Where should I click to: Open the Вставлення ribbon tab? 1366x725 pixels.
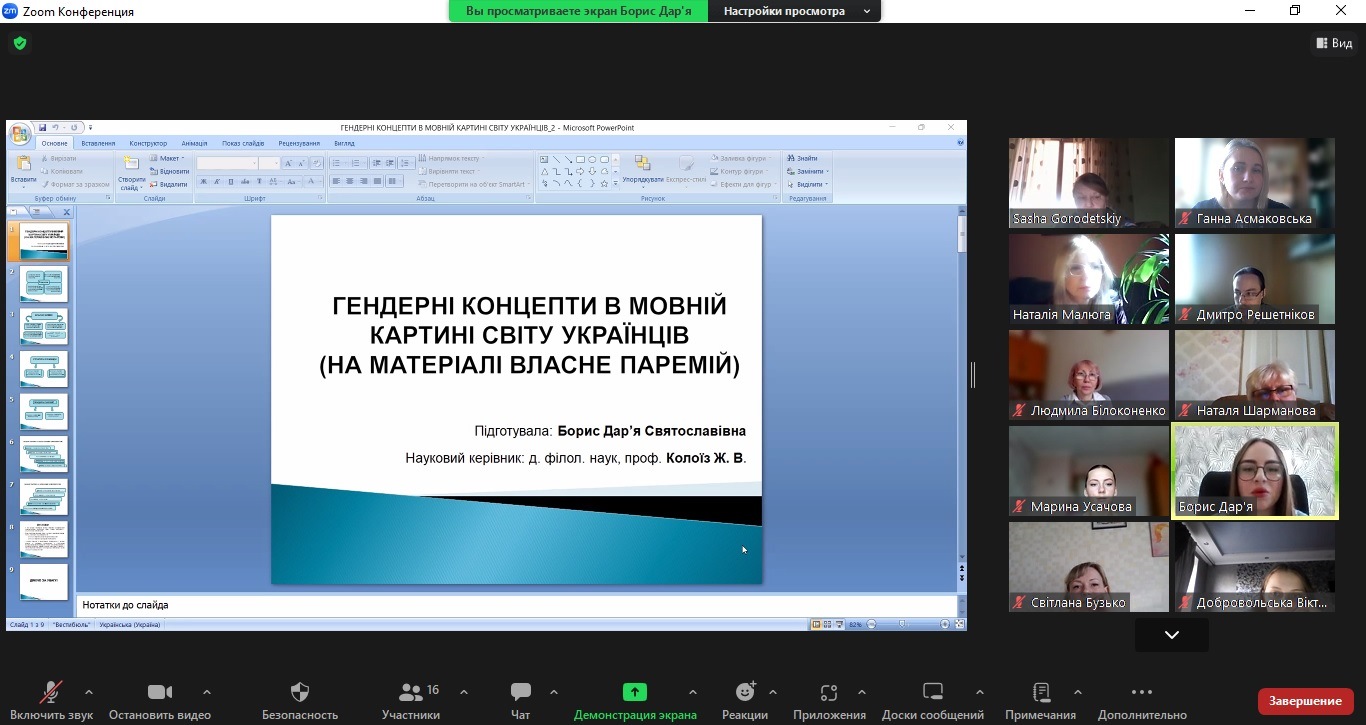(x=98, y=143)
